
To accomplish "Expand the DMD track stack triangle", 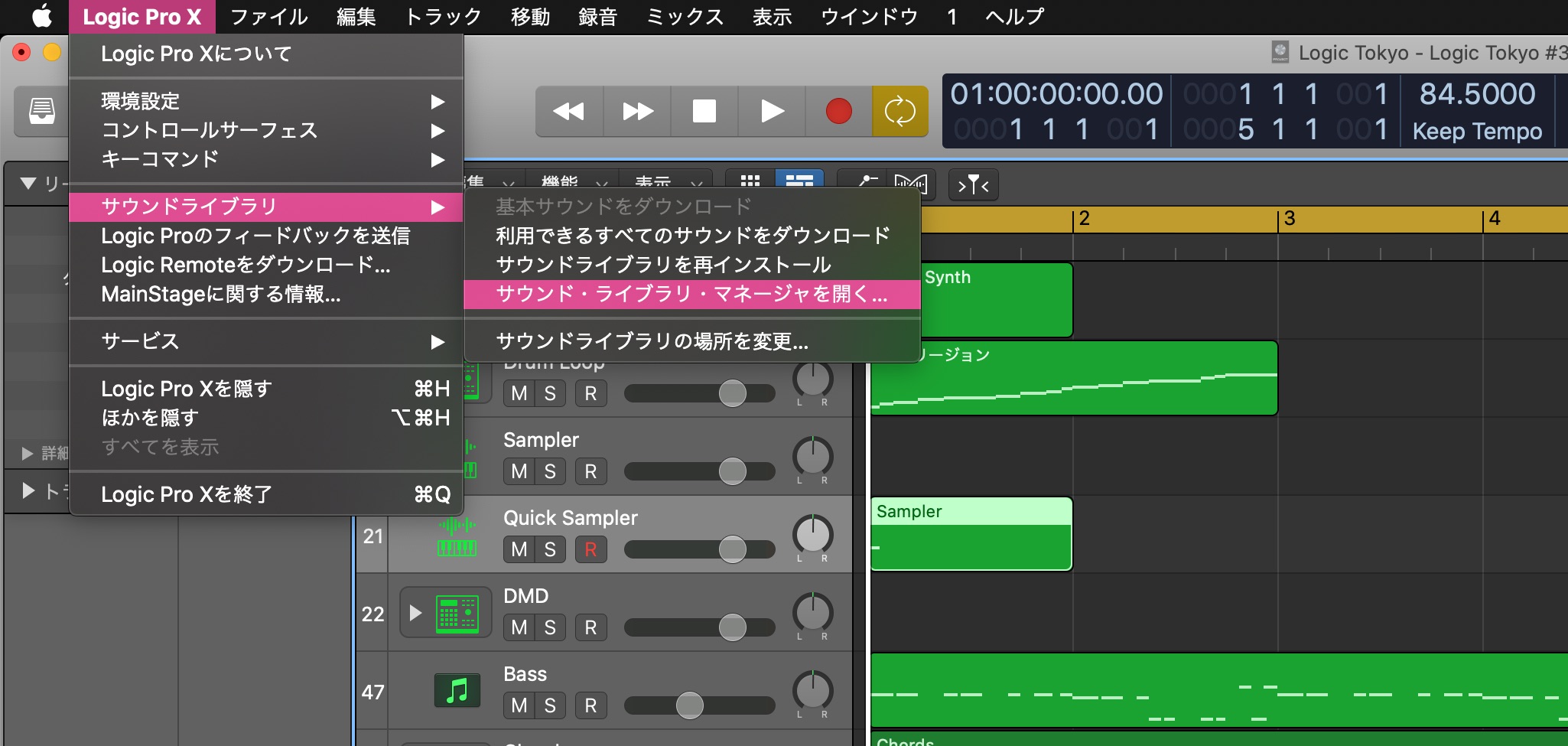I will 415,613.
